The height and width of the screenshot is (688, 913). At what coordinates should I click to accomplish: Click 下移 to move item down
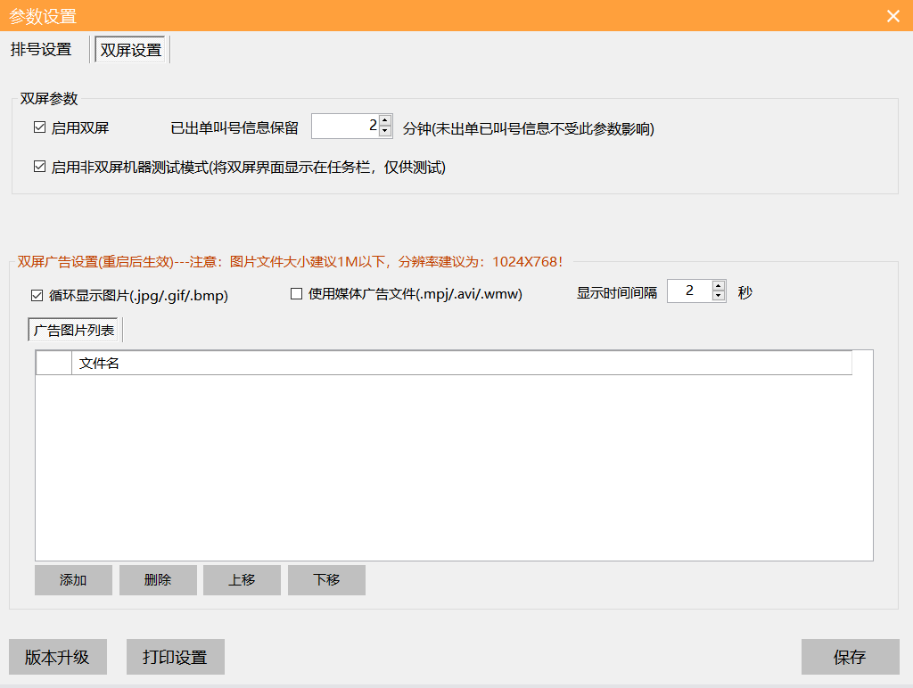(326, 580)
